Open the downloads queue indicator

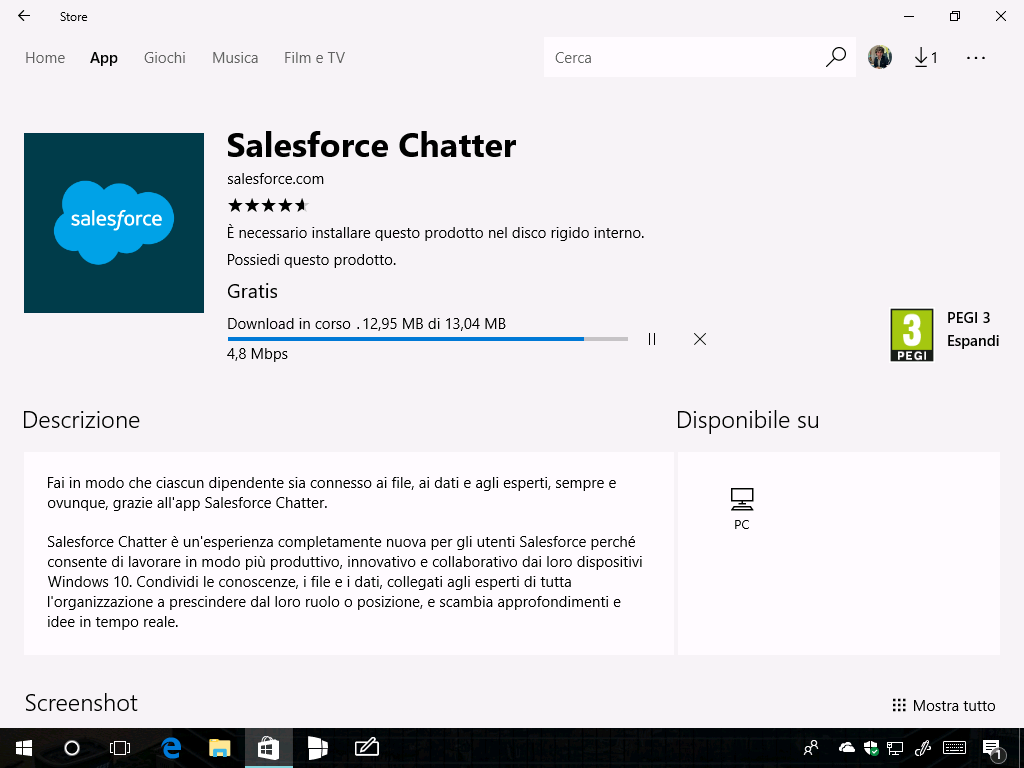pos(926,57)
